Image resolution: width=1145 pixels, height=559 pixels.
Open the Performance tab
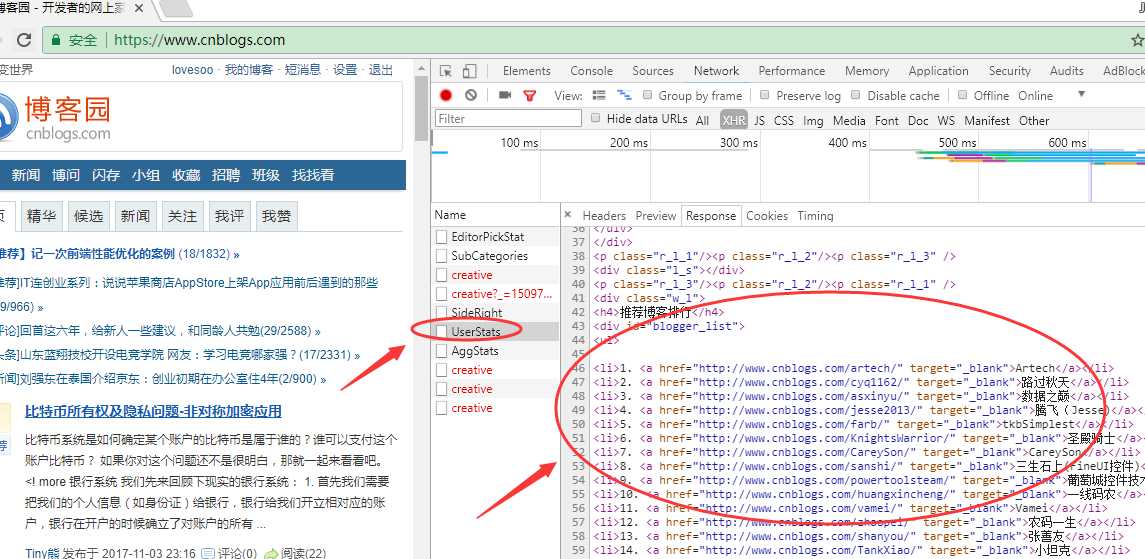792,71
